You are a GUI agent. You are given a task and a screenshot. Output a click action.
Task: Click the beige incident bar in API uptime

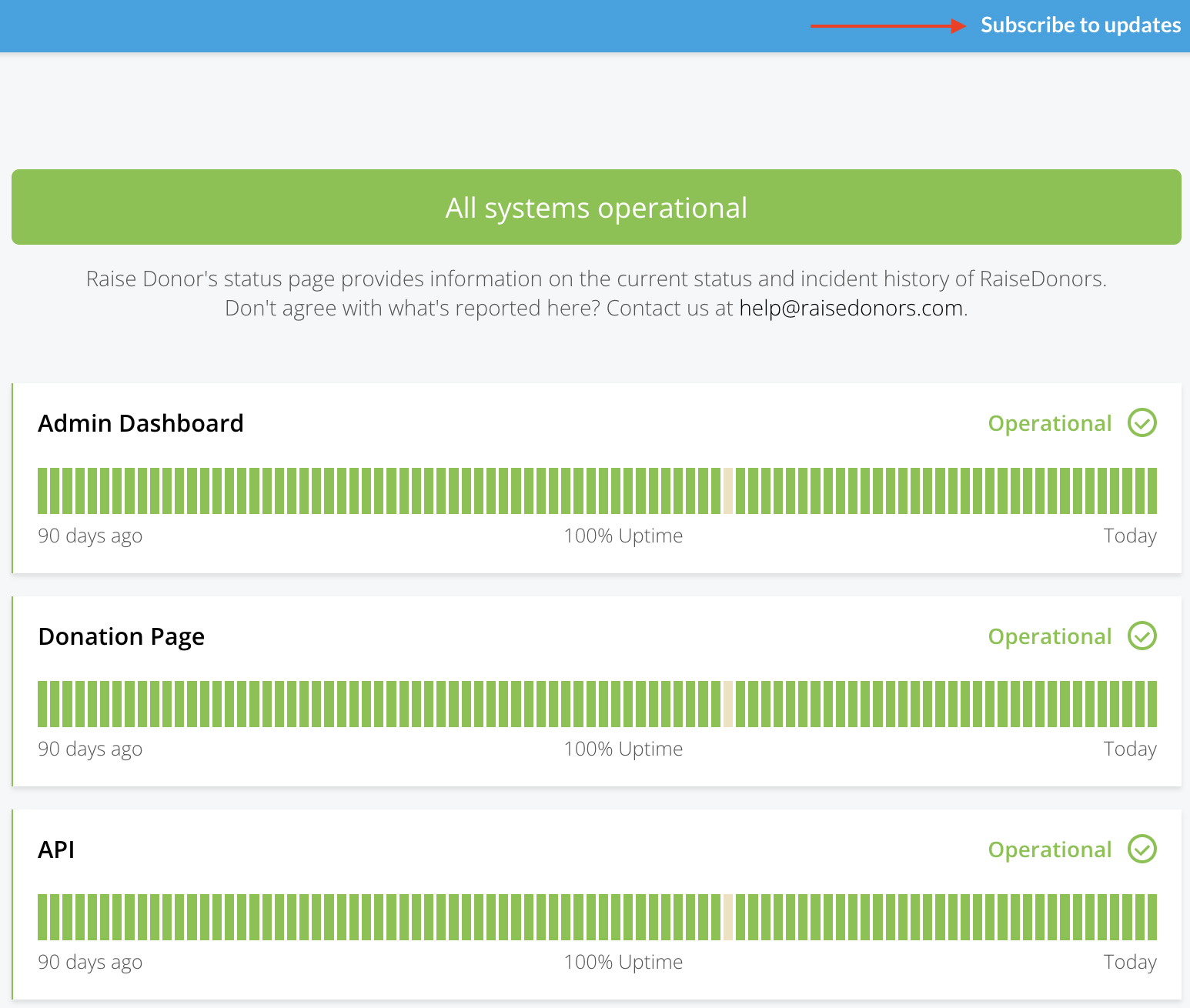[x=728, y=917]
